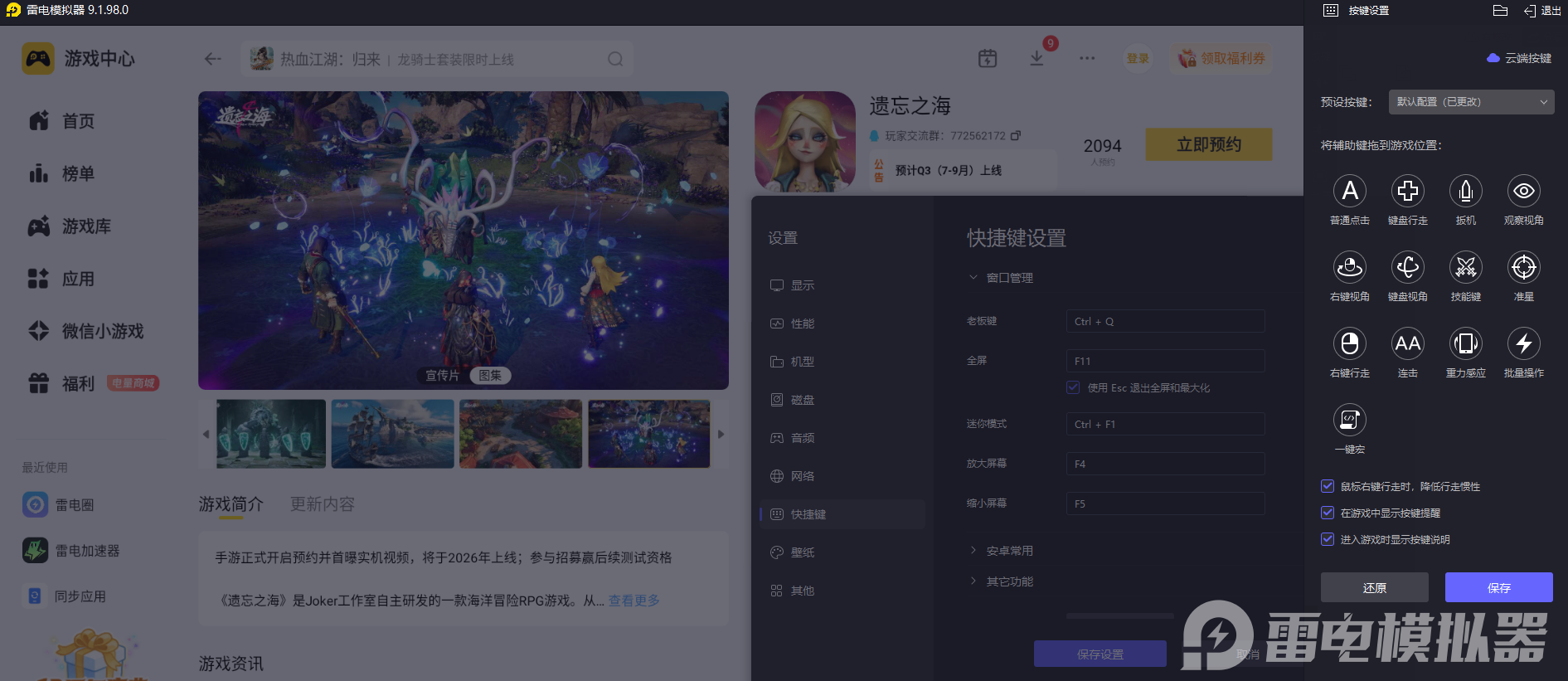Image resolution: width=1568 pixels, height=681 pixels.
Task: Open the key-config folder icon
Action: pos(1500,11)
